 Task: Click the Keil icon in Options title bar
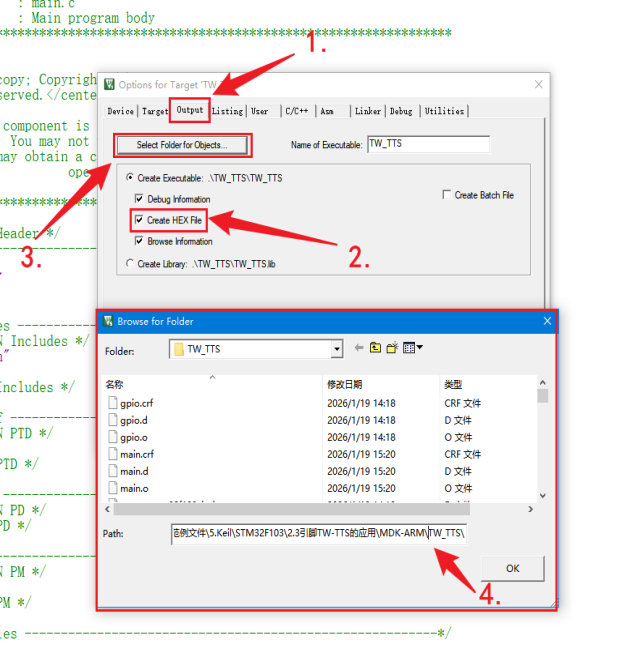tap(109, 85)
